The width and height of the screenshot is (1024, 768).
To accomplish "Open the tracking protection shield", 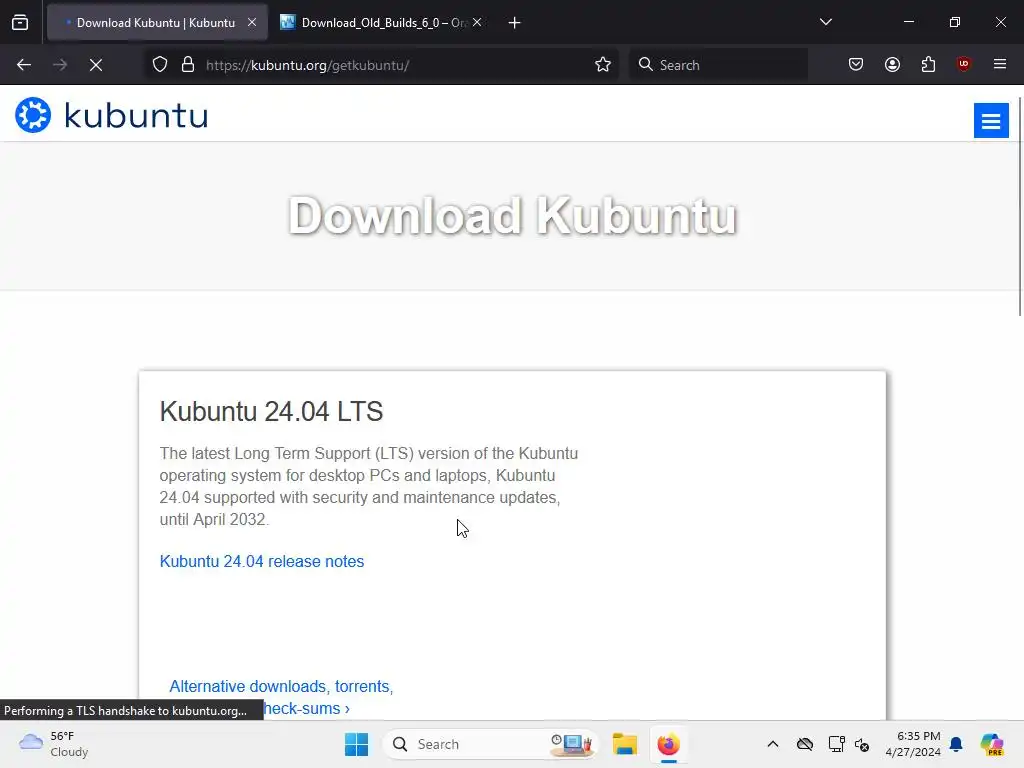I will (x=160, y=65).
